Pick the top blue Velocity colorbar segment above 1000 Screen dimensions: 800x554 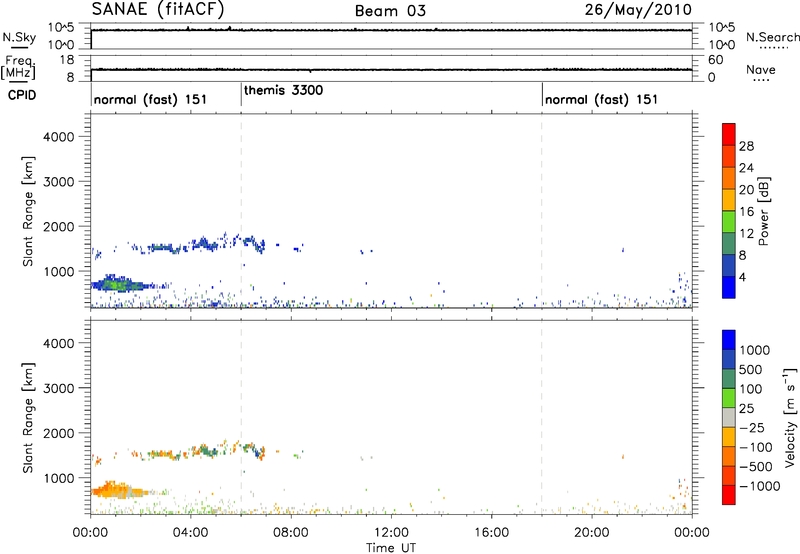point(729,340)
